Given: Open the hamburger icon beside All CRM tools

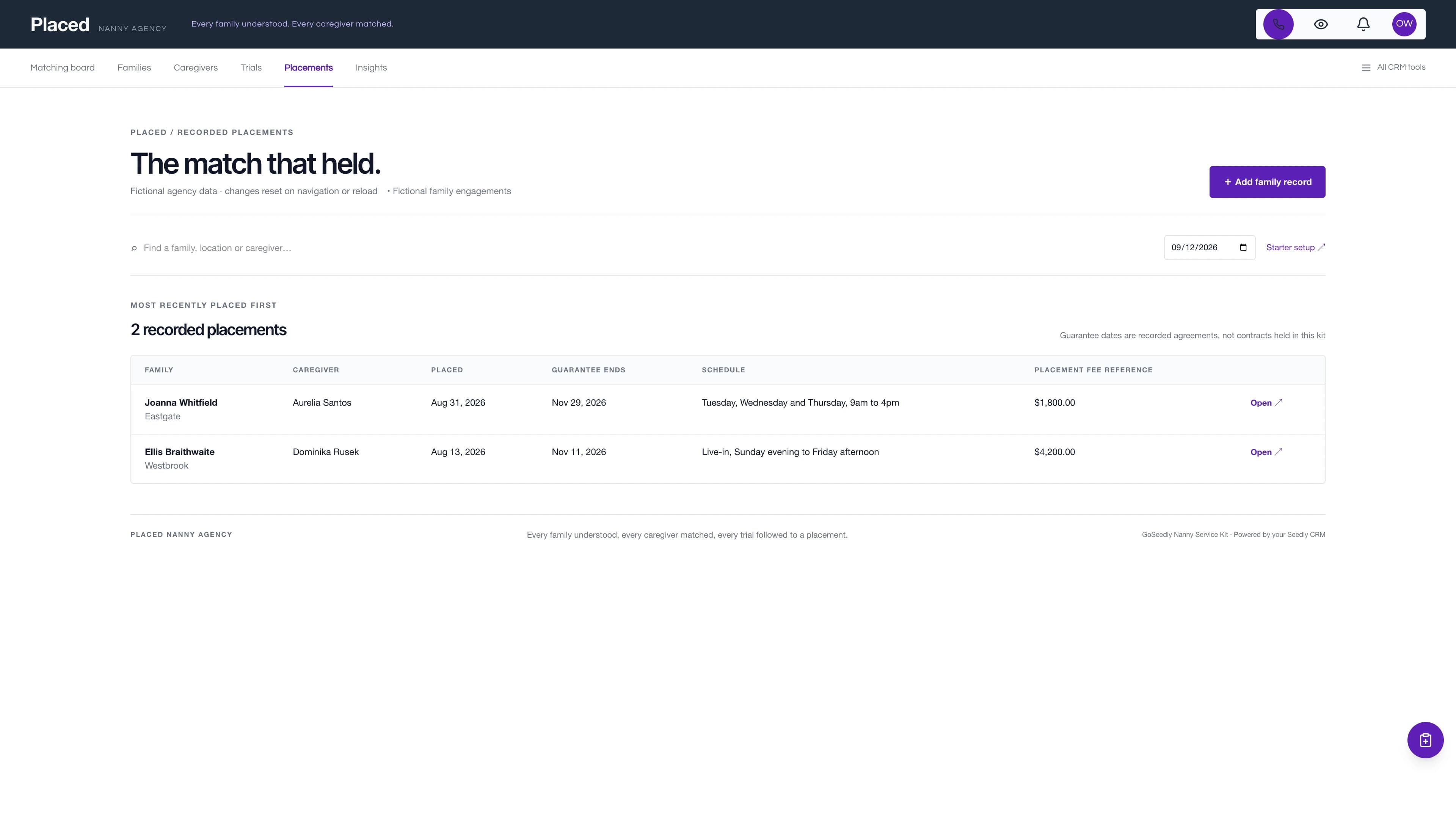Looking at the screenshot, I should click(1365, 68).
